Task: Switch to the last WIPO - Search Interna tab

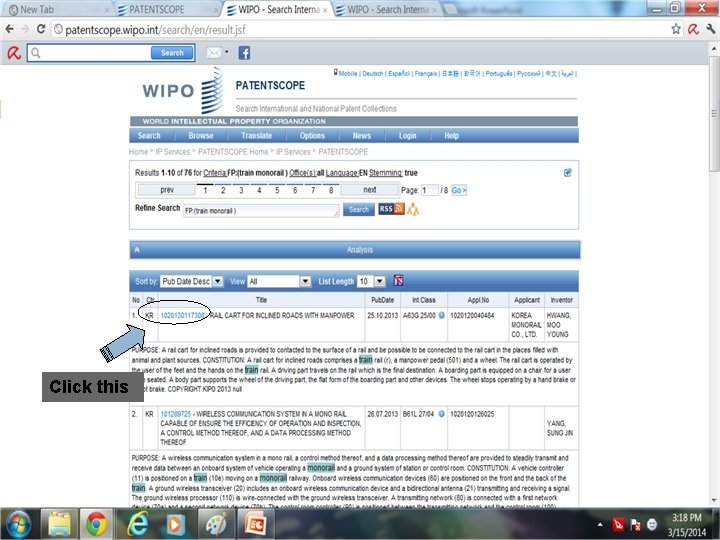Action: pos(386,9)
